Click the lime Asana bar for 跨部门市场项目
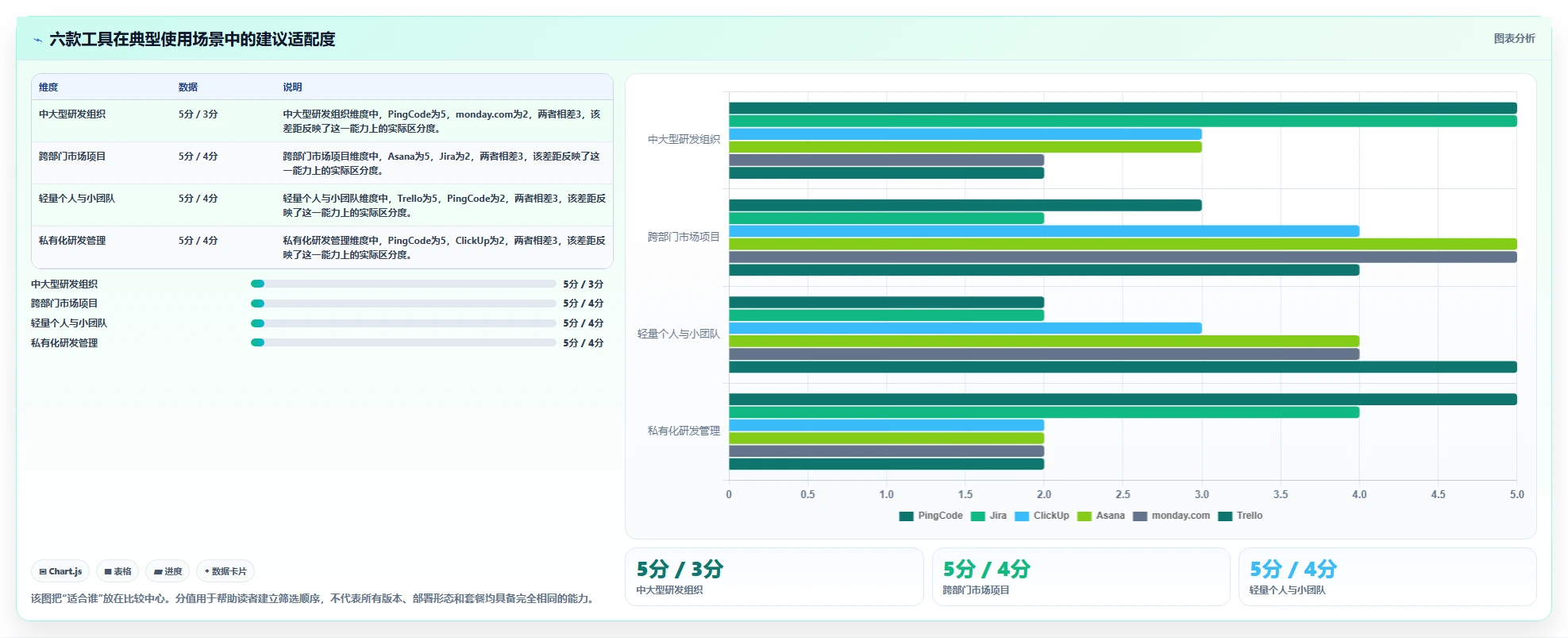Screen dimensions: 1568x638 click(1123, 244)
